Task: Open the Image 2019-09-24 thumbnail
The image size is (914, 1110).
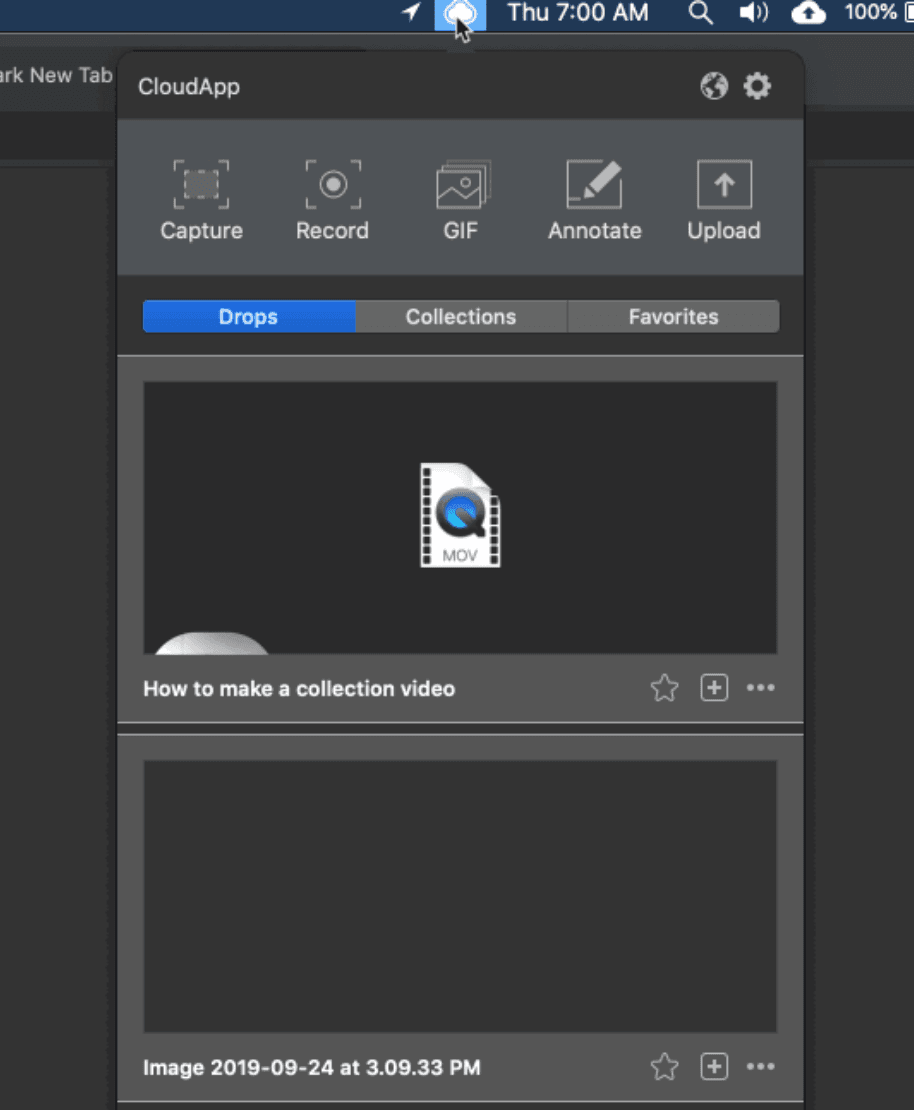Action: coord(460,896)
